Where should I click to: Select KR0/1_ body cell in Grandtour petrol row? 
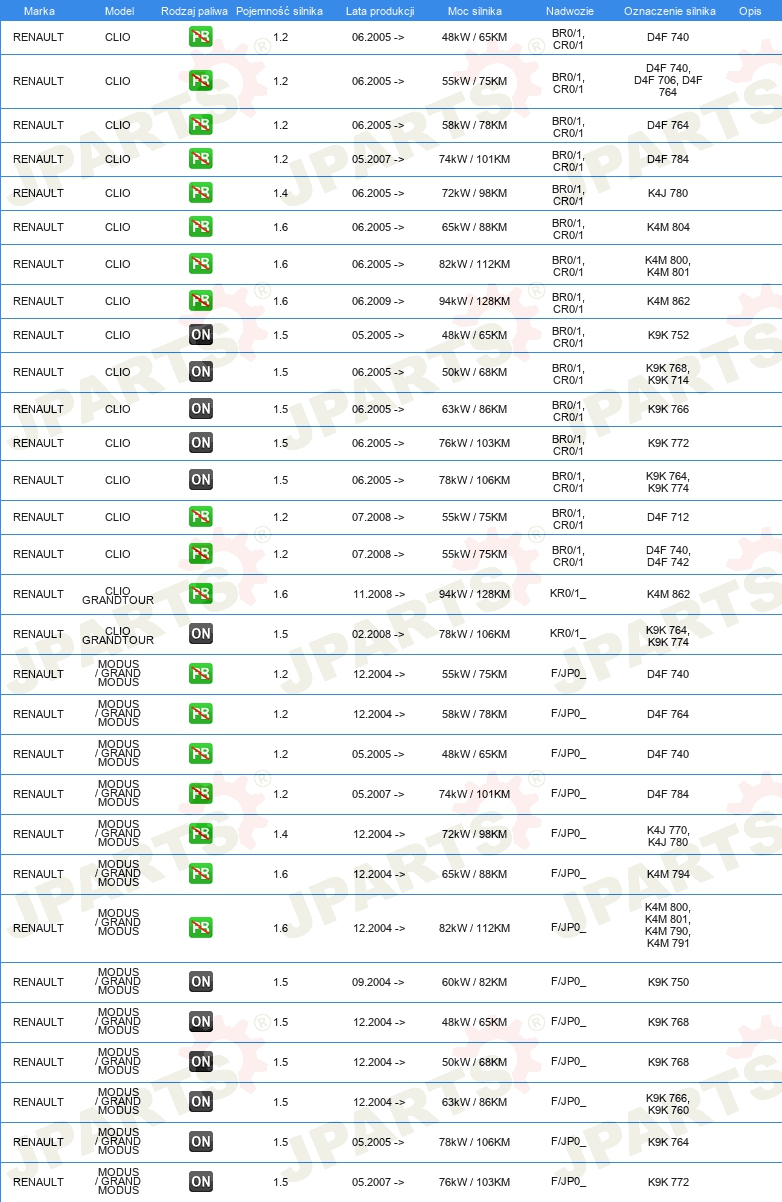pyautogui.click(x=568, y=594)
